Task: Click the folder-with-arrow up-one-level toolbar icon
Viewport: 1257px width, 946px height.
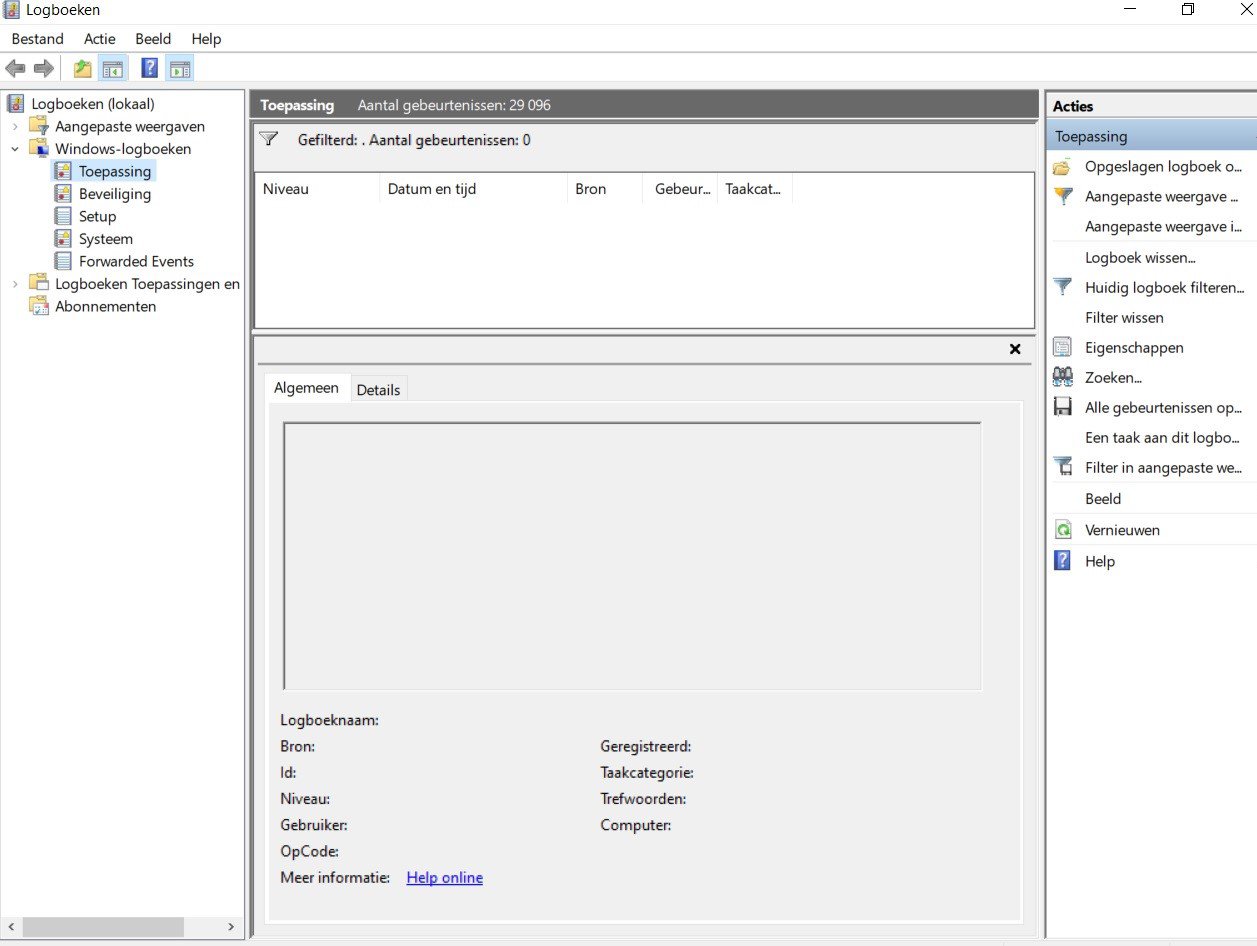Action: point(82,69)
